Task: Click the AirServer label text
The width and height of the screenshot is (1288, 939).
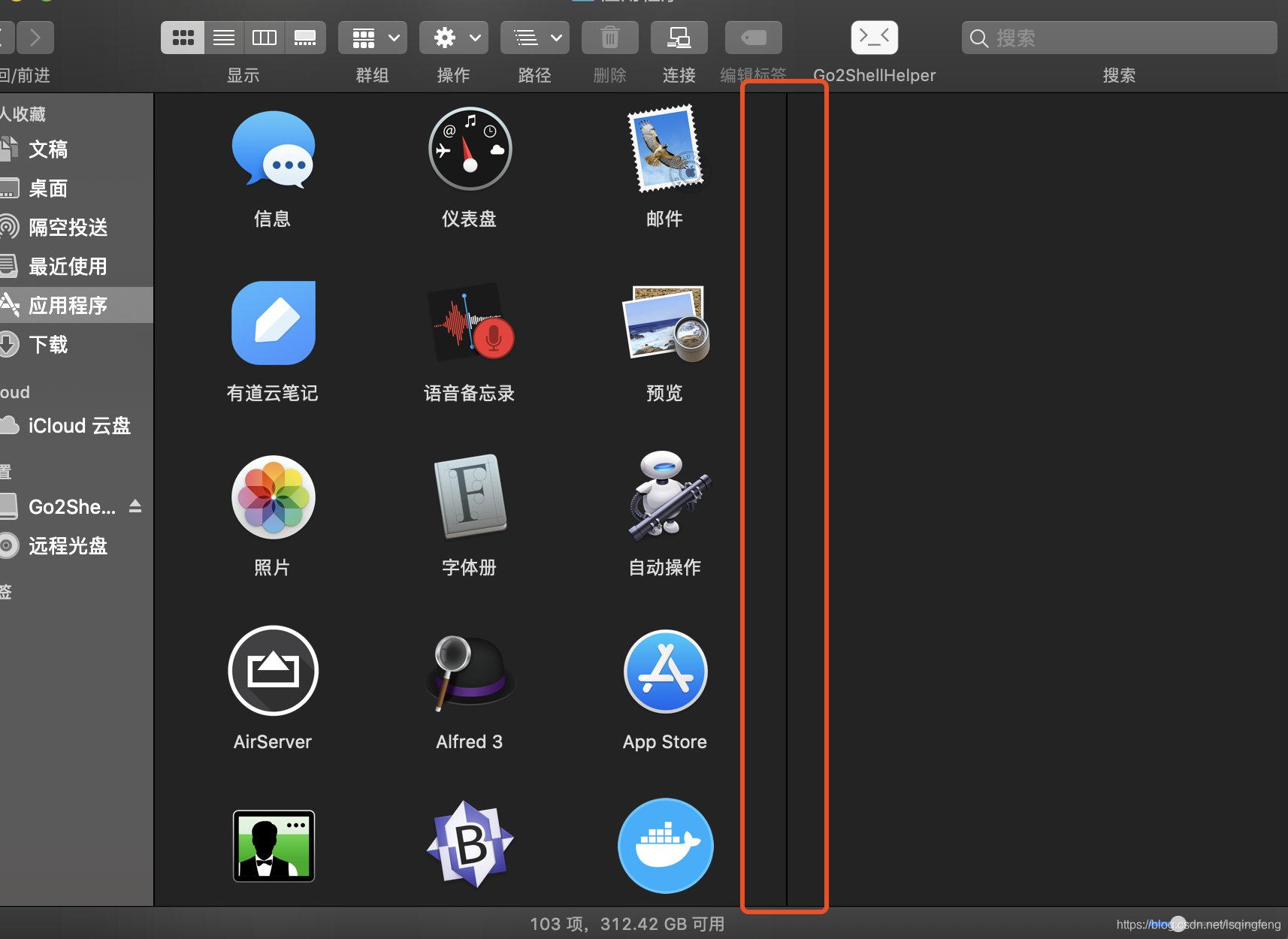Action: coord(273,742)
